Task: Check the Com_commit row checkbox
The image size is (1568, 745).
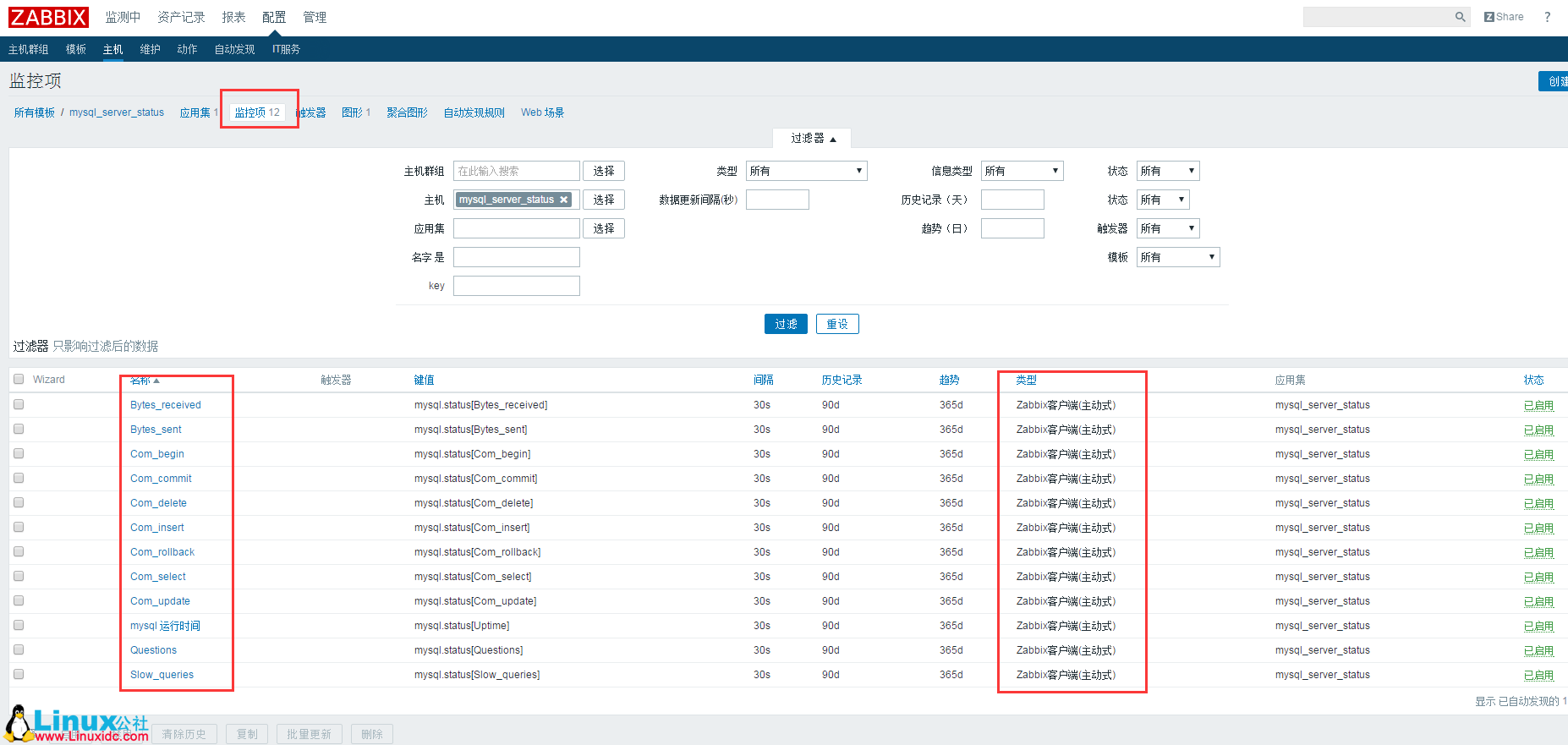Action: click(x=19, y=478)
